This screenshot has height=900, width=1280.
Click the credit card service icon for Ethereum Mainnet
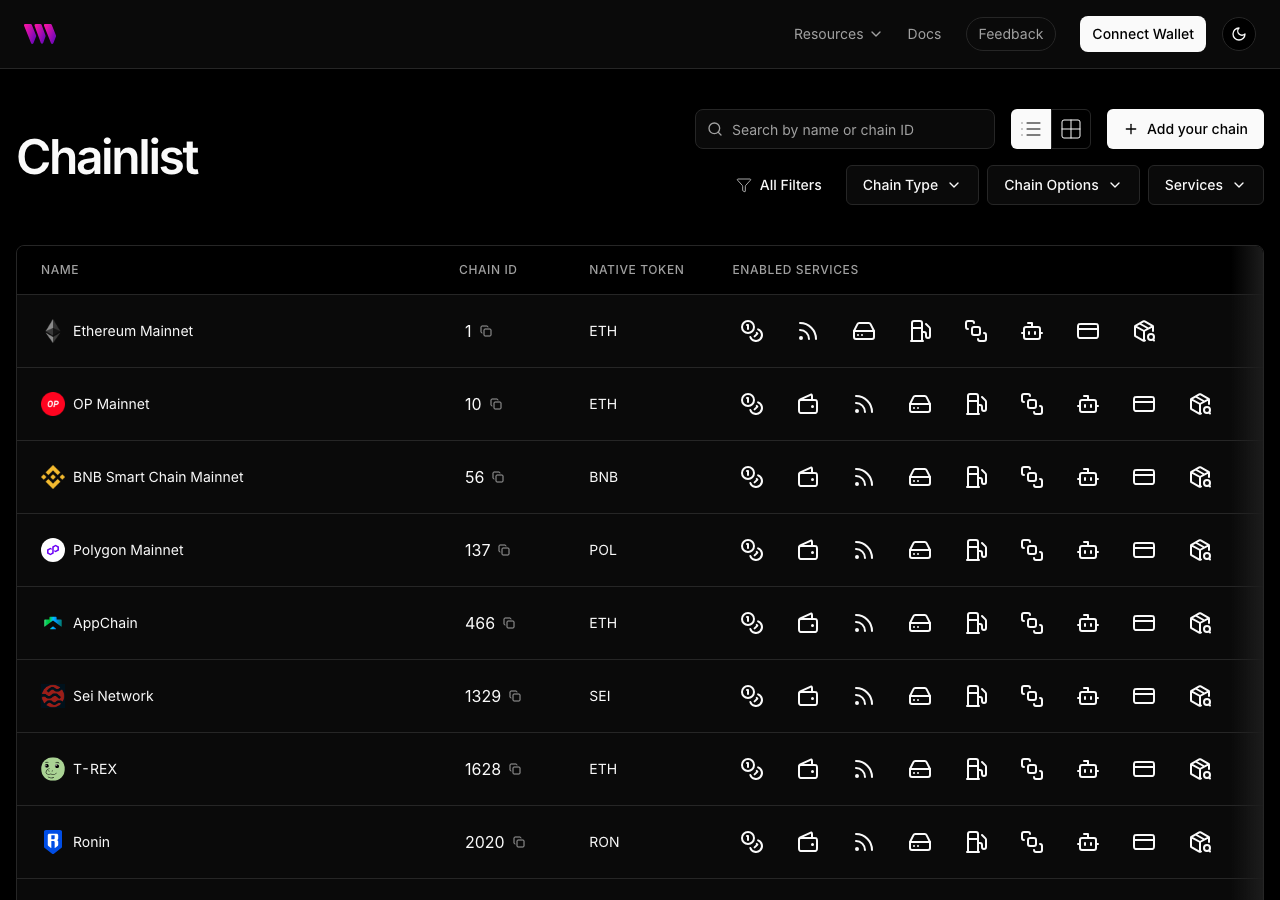click(x=1088, y=331)
